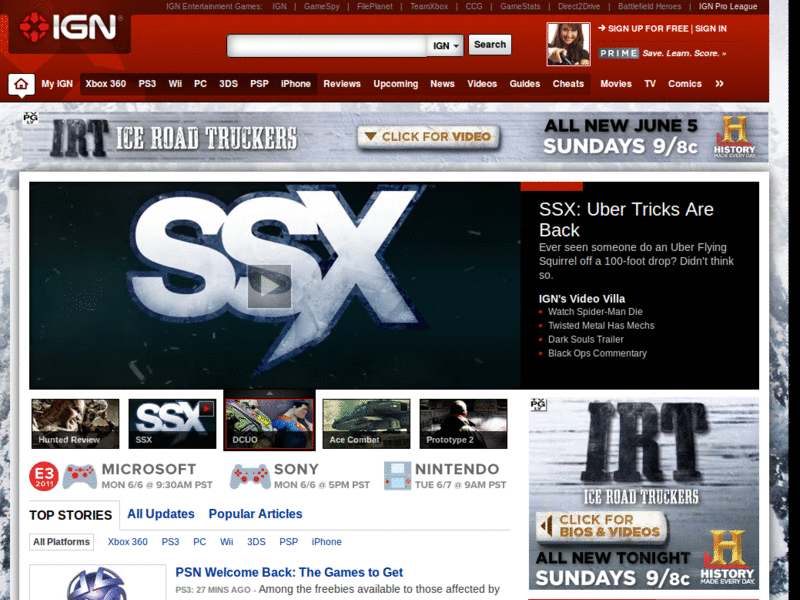Select Hunted Review thumbnail
This screenshot has width=800, height=600.
point(75,423)
